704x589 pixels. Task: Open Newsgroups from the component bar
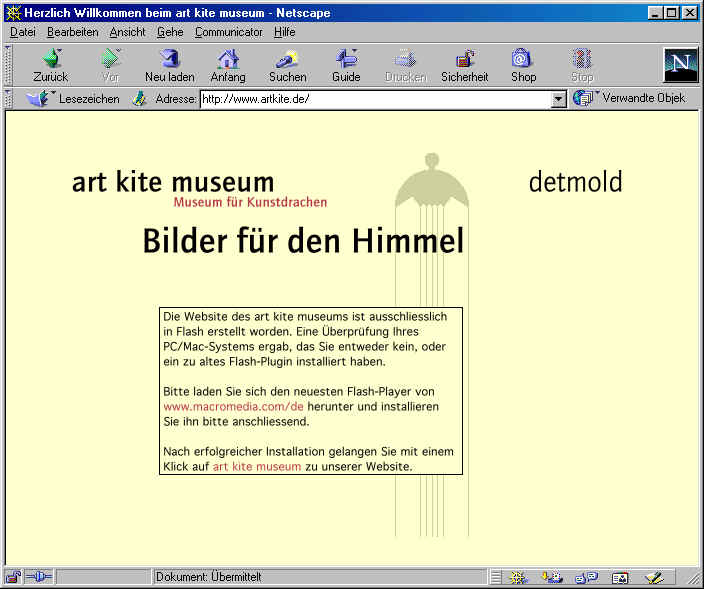(x=586, y=577)
